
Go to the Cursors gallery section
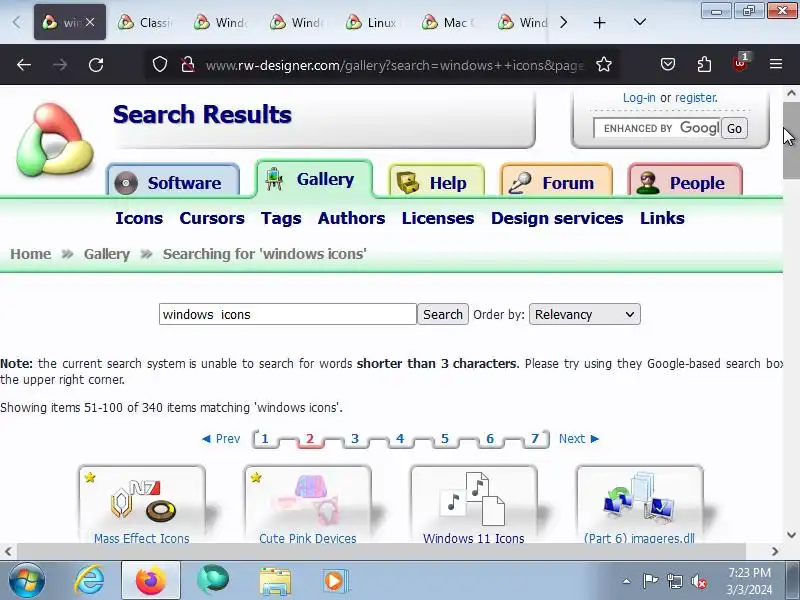click(212, 218)
